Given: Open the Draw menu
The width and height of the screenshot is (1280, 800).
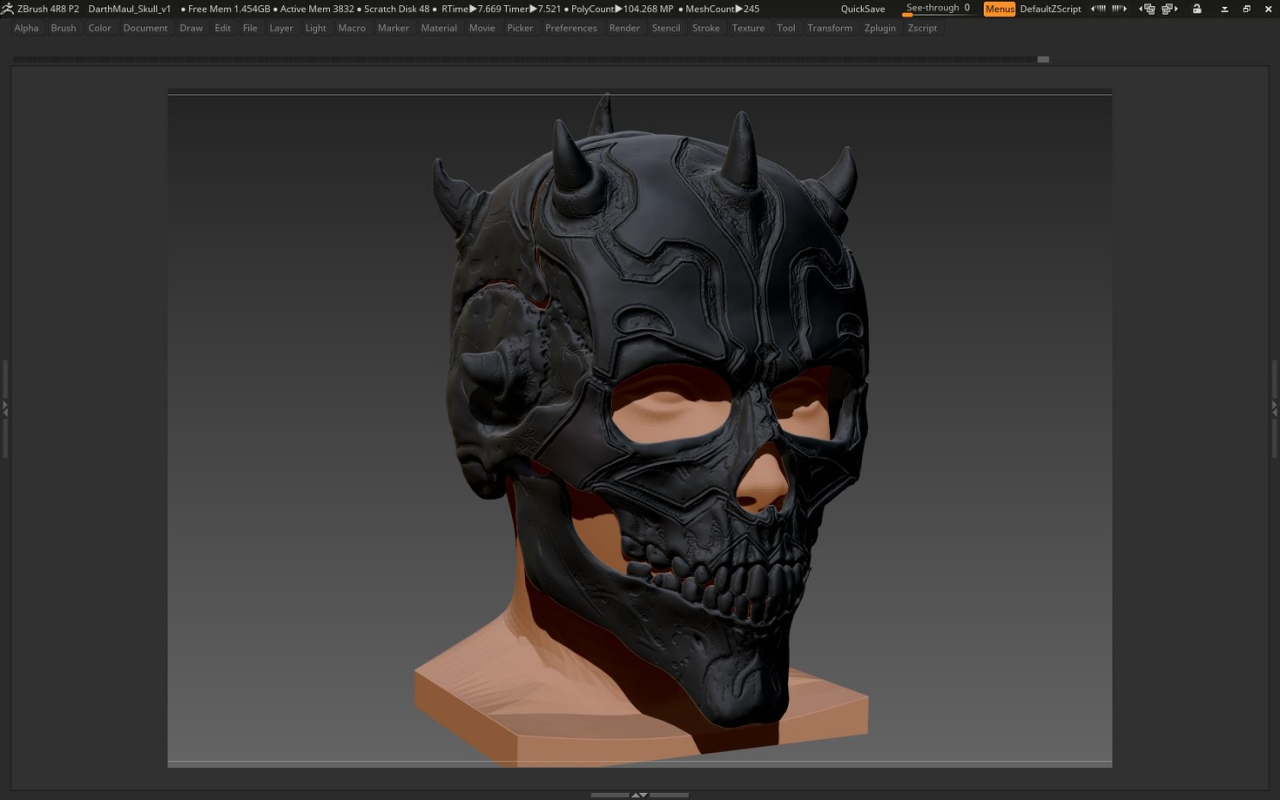Looking at the screenshot, I should 191,28.
